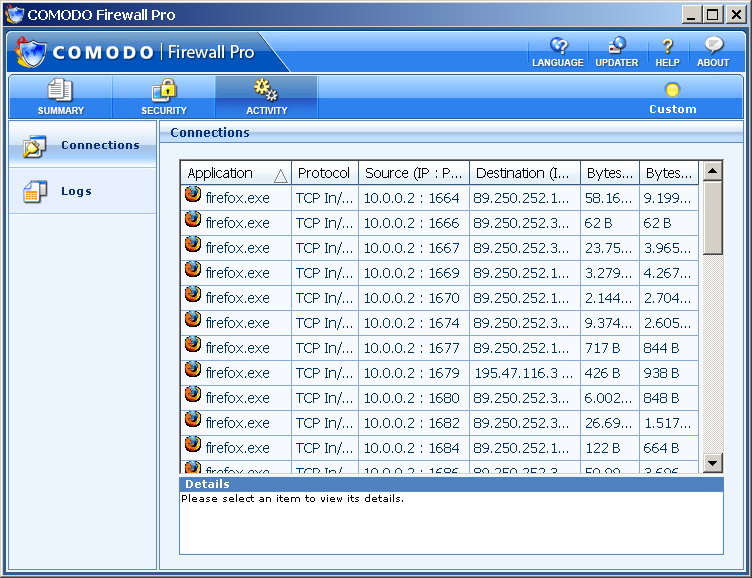Select source 10.0.0.2 : 1682 cell
This screenshot has width=752, height=578.
click(x=414, y=423)
